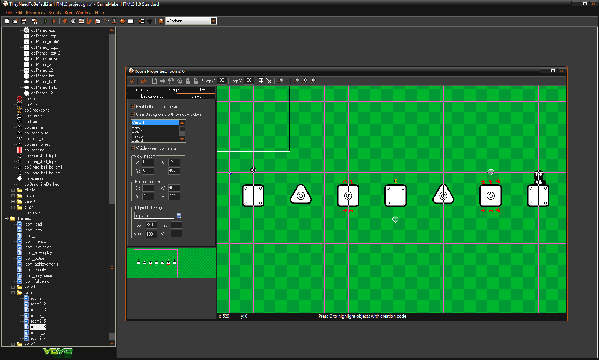
Task: Toggle Visible when room starts checkbox
Action: pos(133,148)
